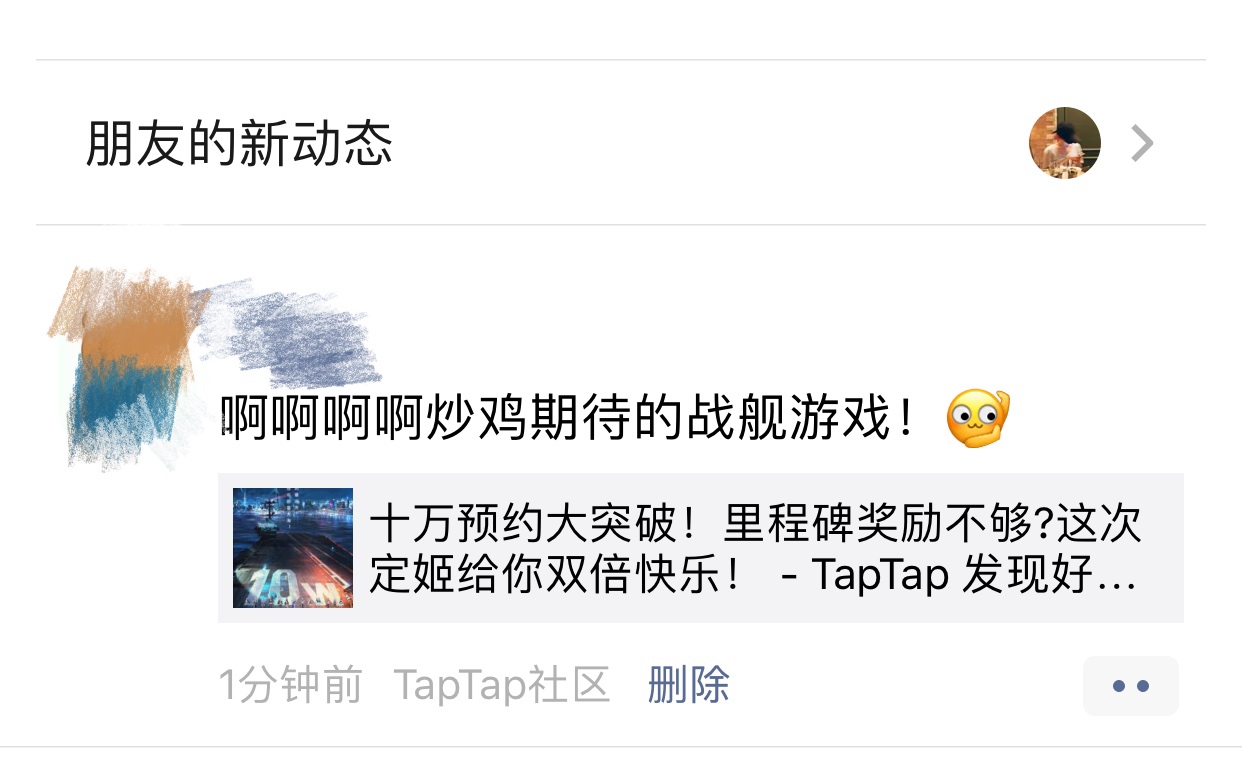Image resolution: width=1242 pixels, height=763 pixels.
Task: Open the 朋友的新动态 header label
Action: point(239,143)
